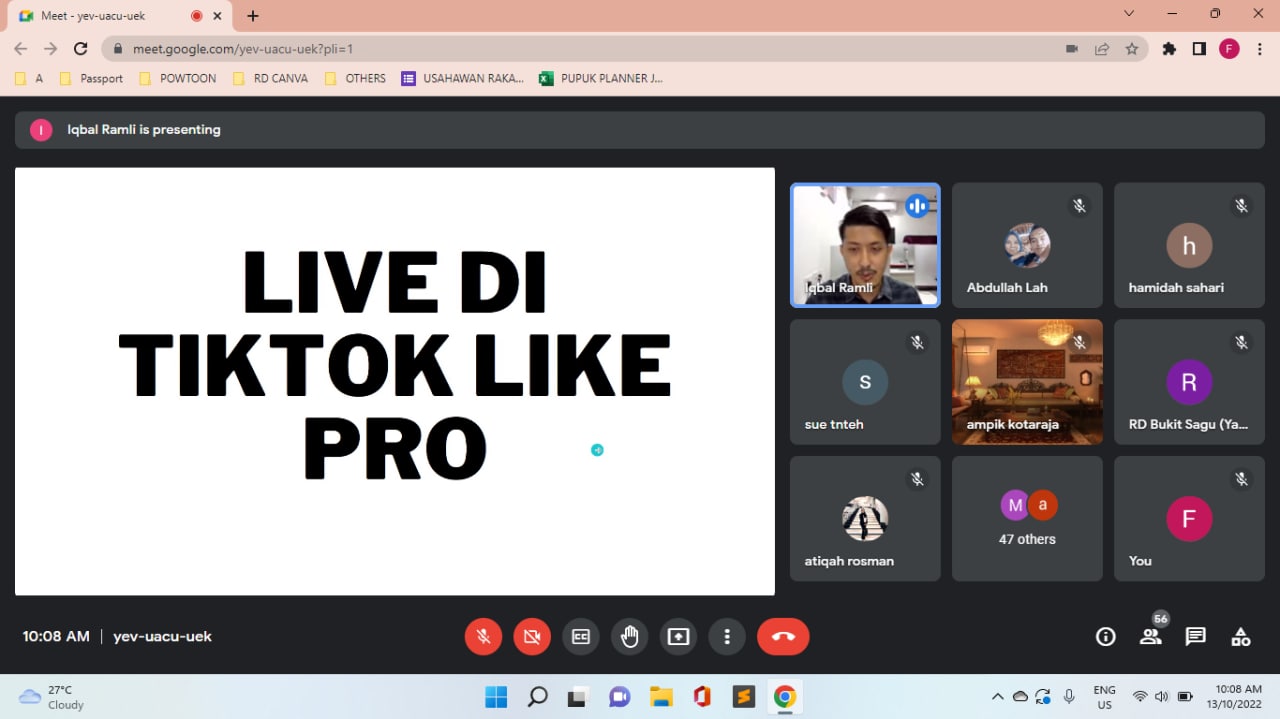Screen dimensions: 1280x719
Task: Open the Activities icon
Action: coord(1240,637)
